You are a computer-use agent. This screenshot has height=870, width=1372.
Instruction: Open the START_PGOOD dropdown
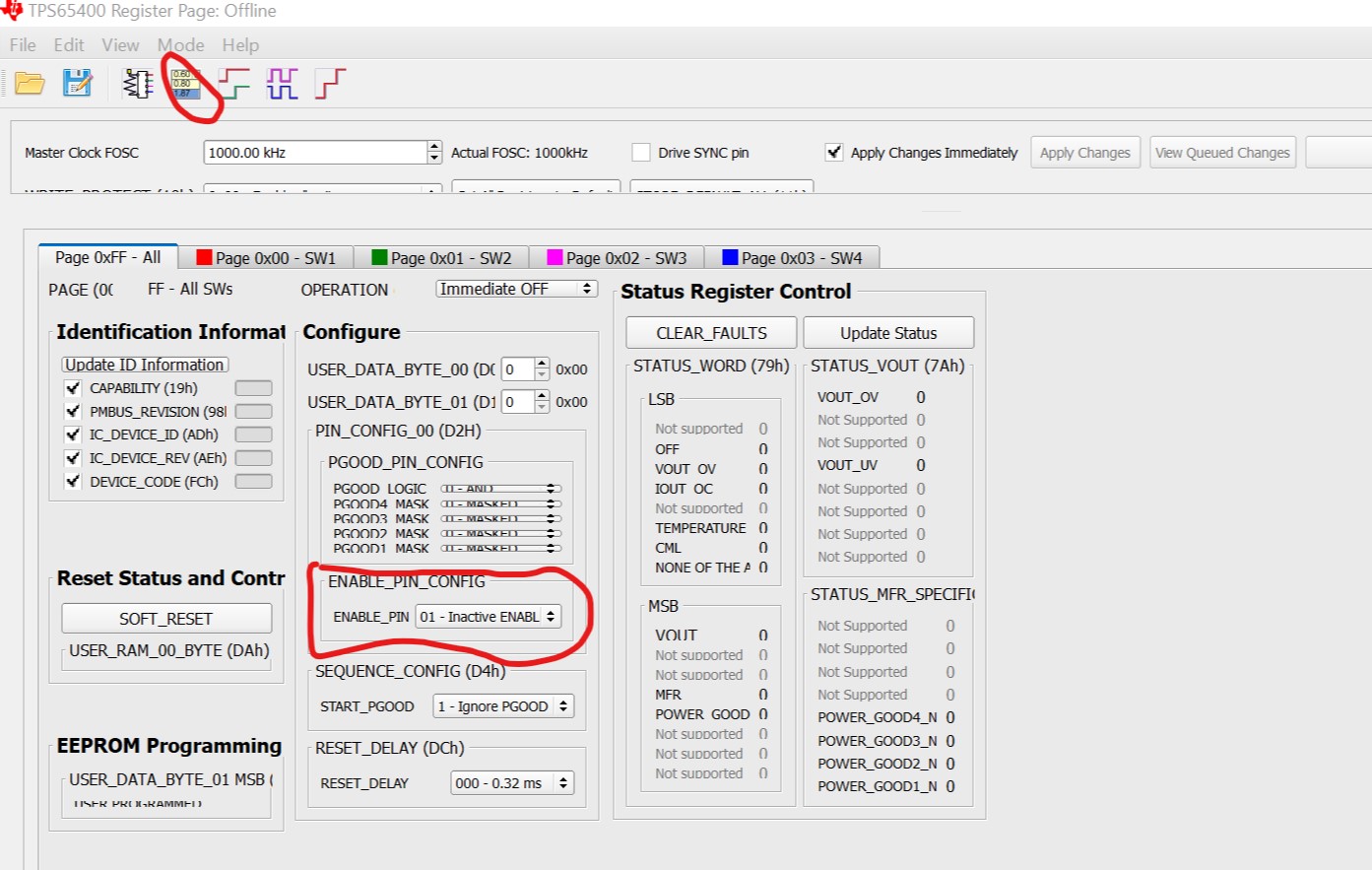(503, 706)
